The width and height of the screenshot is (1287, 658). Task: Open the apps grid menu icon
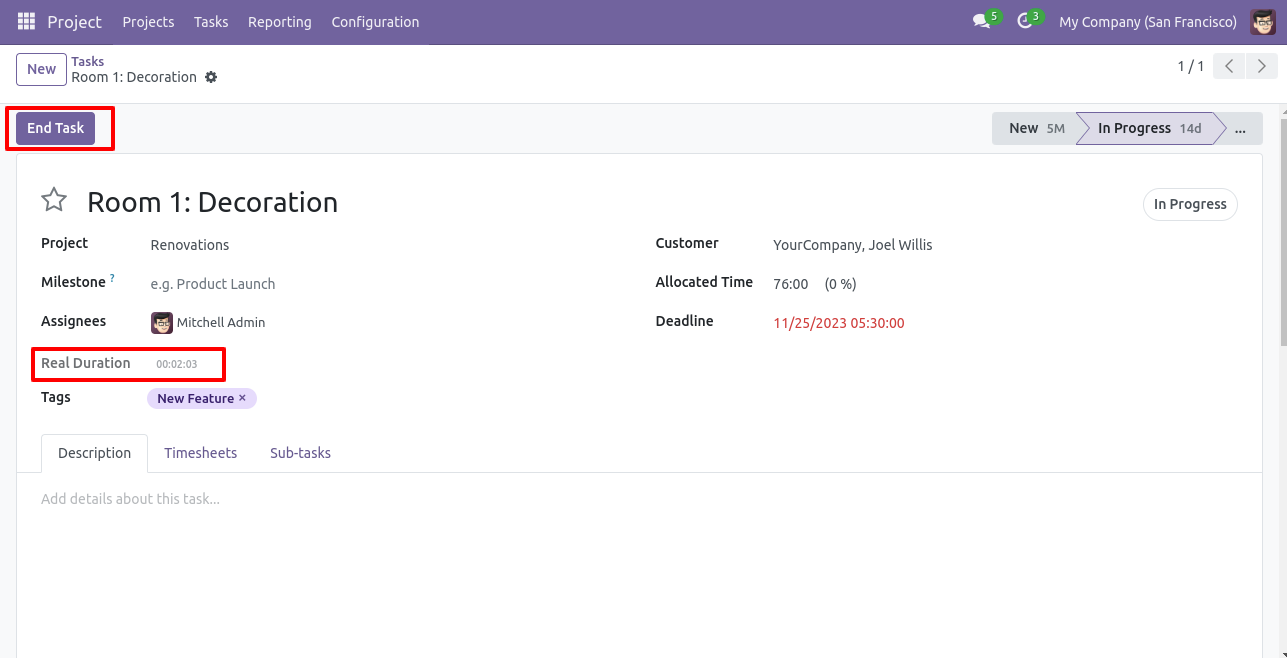click(26, 21)
